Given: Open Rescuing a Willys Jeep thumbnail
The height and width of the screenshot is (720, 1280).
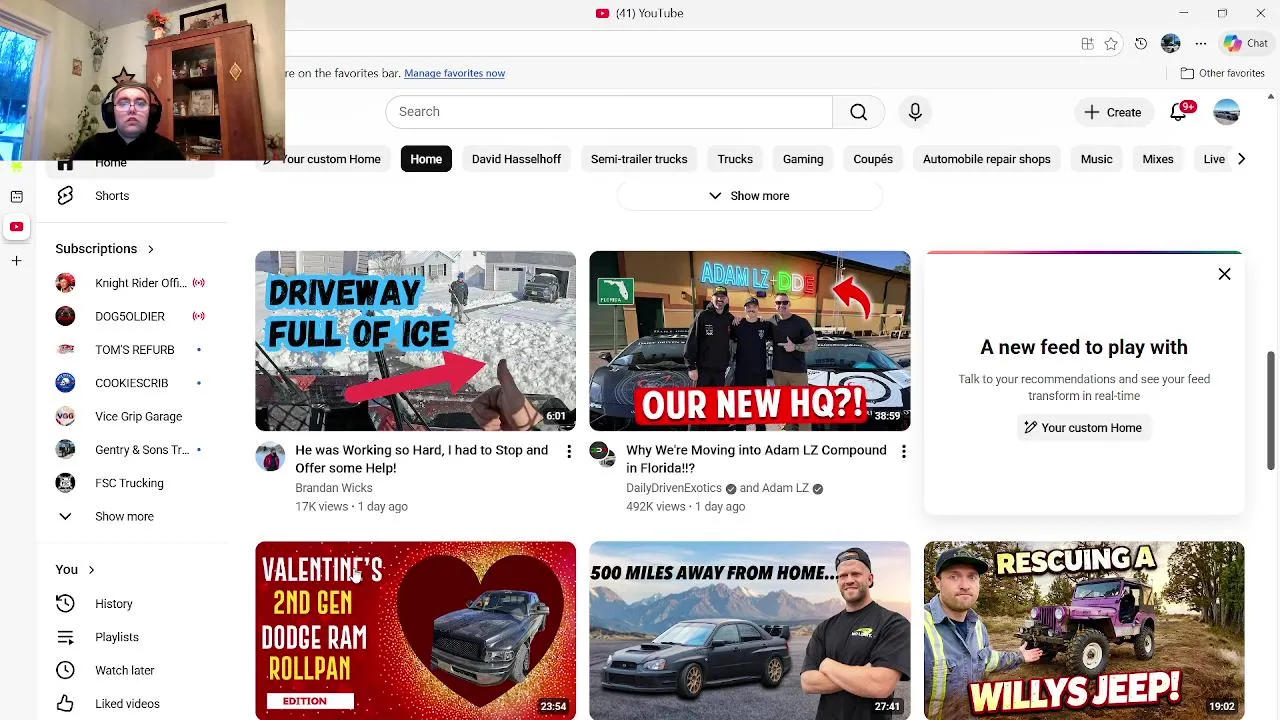Looking at the screenshot, I should click(1084, 630).
